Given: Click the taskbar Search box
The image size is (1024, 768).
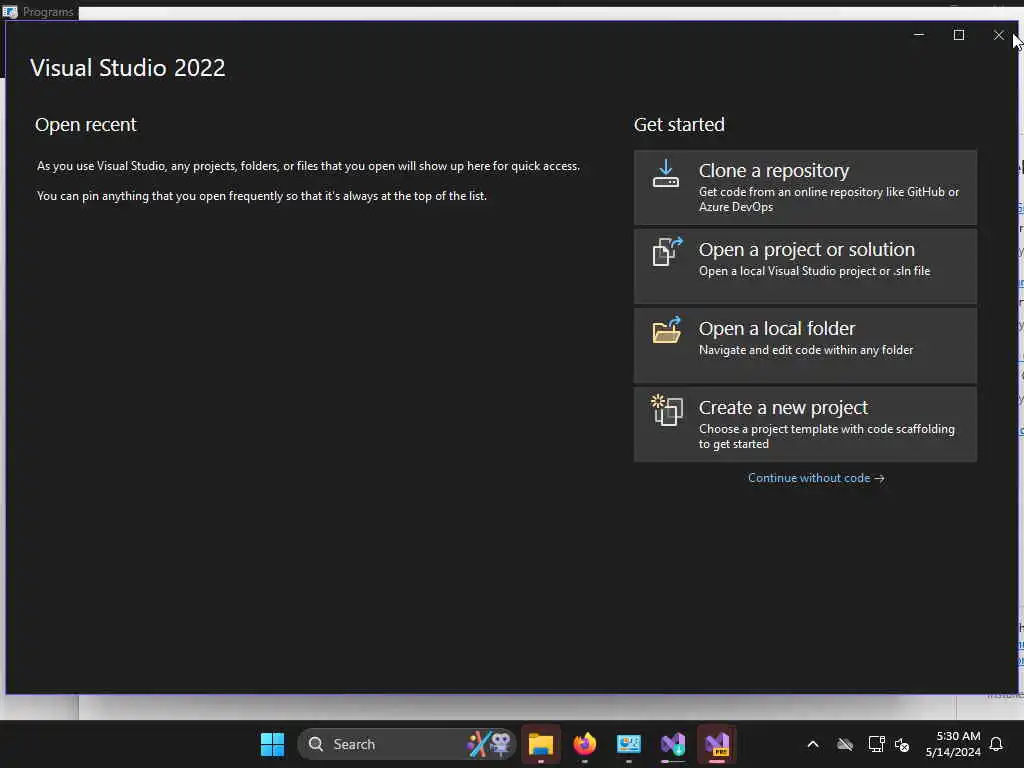Looking at the screenshot, I should point(406,744).
